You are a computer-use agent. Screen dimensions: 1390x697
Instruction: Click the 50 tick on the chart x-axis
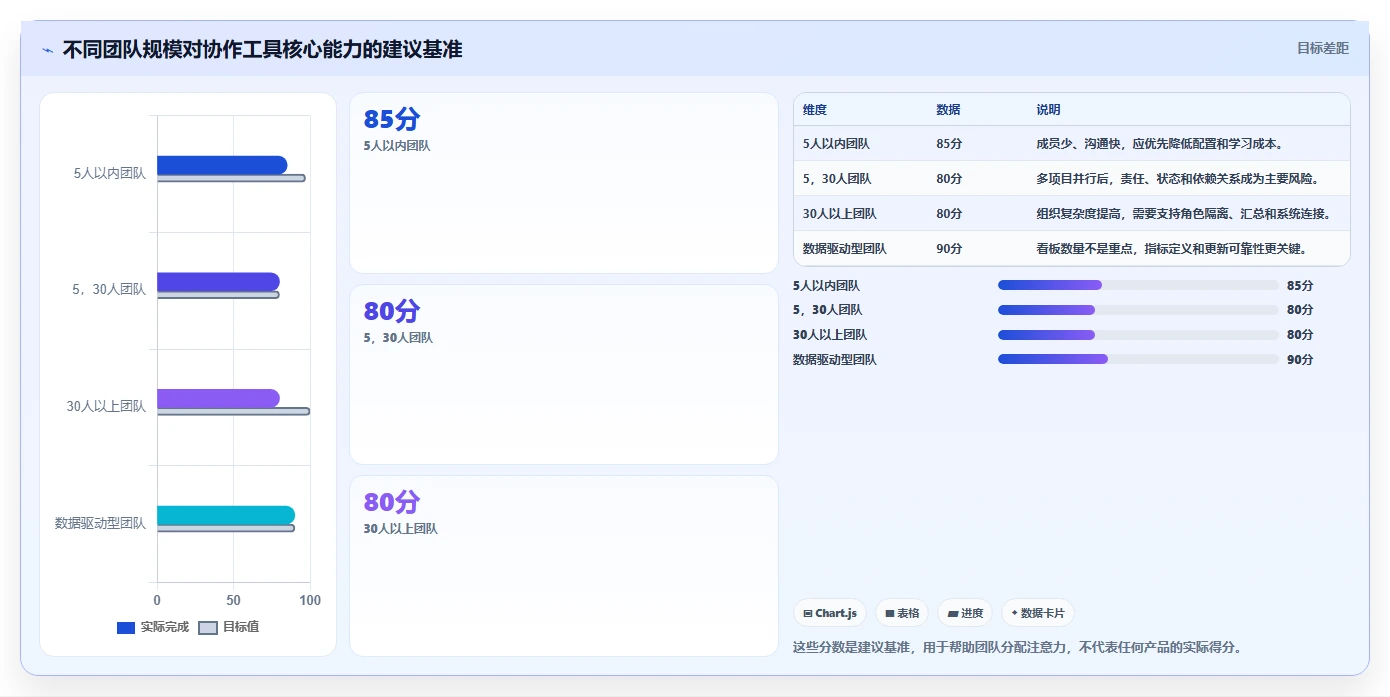(234, 600)
